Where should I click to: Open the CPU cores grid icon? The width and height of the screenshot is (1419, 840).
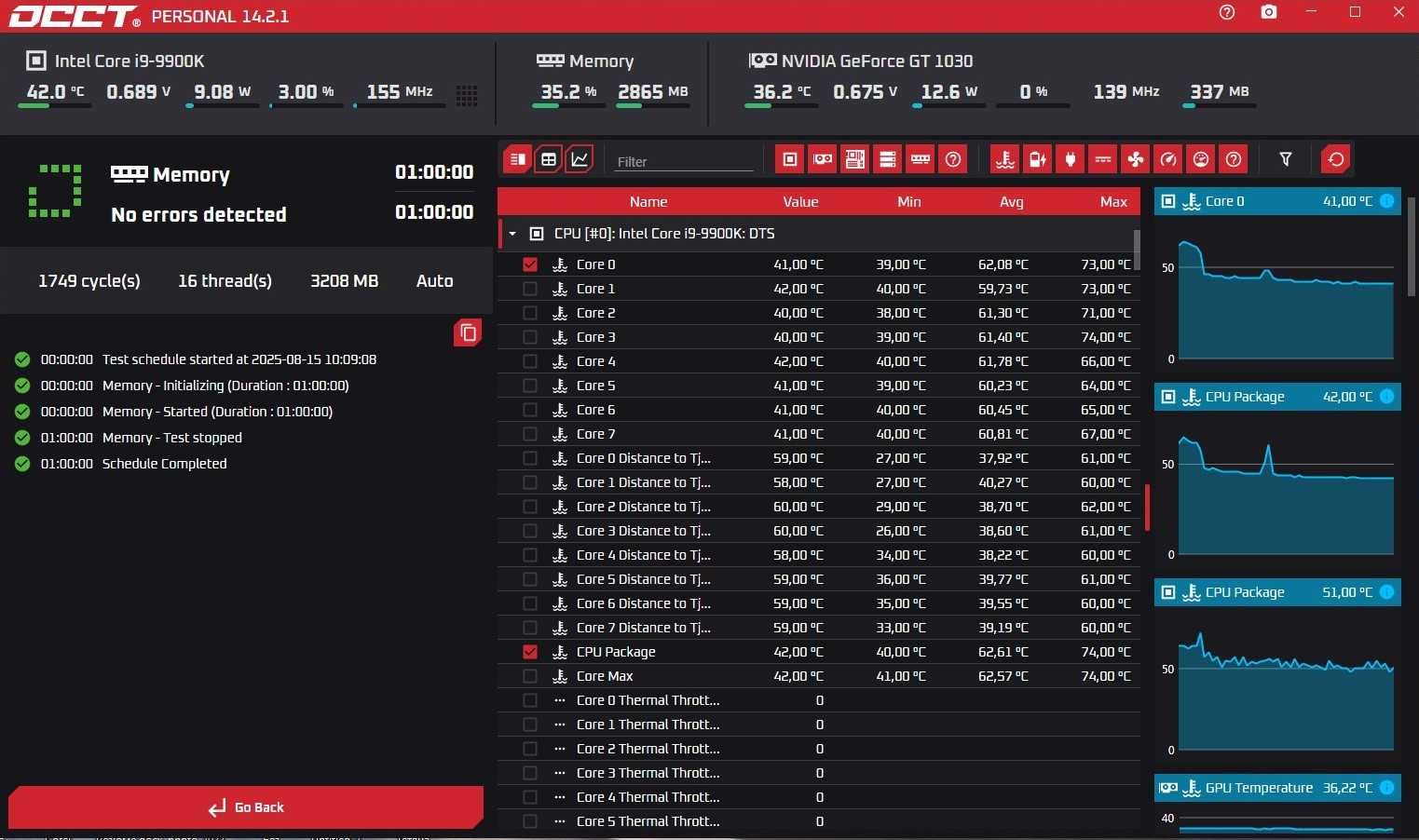click(467, 95)
